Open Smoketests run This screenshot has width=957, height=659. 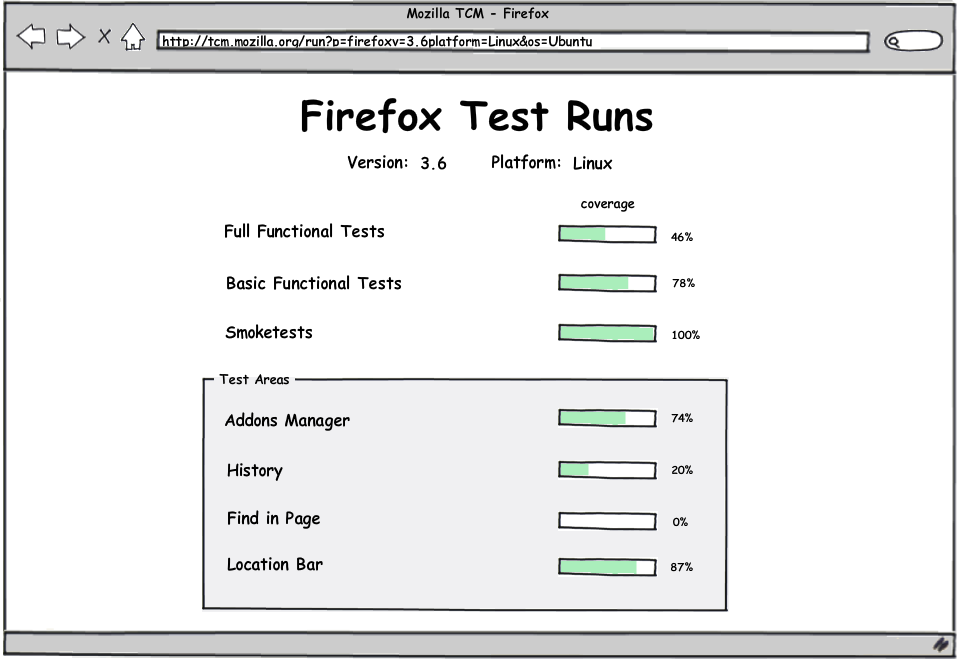coord(269,333)
